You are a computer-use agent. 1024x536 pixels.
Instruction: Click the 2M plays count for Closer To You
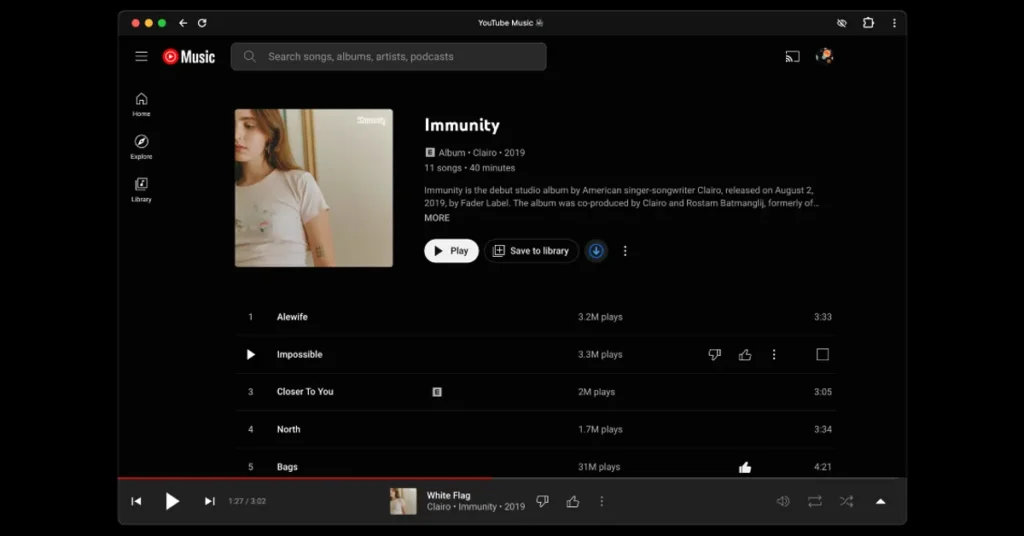596,392
